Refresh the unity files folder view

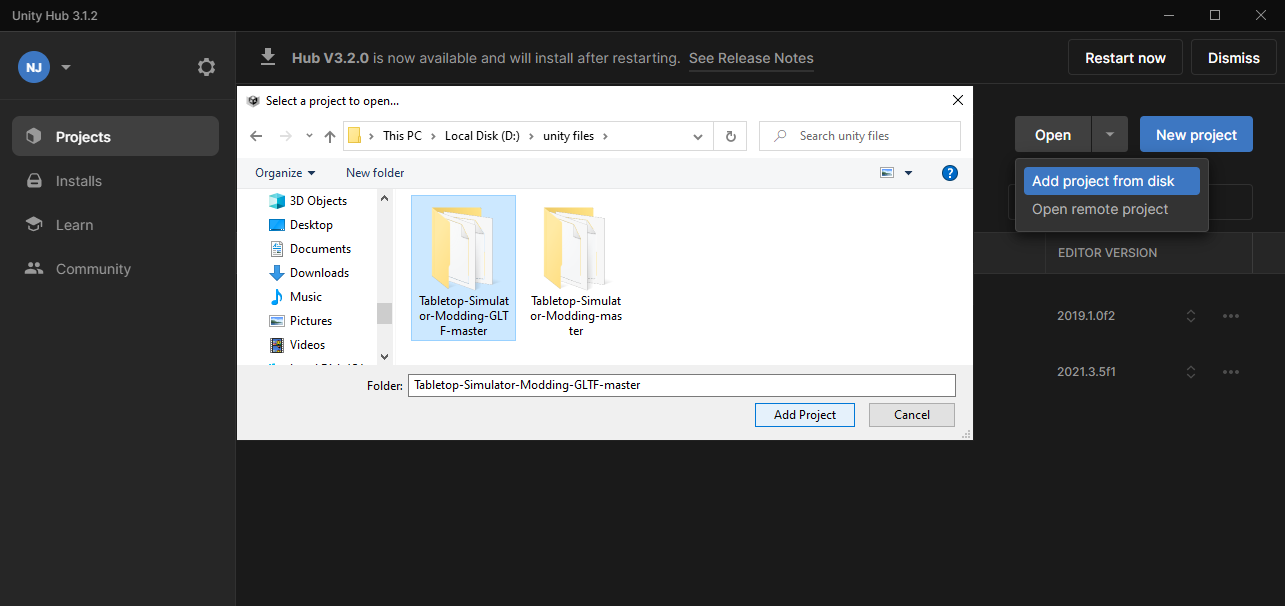click(x=730, y=135)
